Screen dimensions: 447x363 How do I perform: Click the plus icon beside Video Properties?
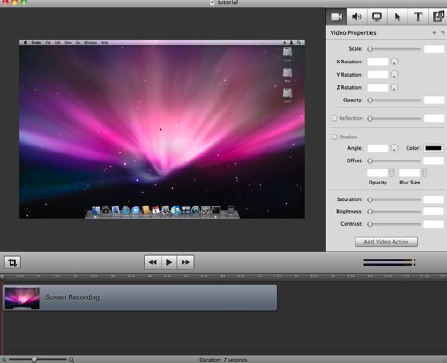(434, 33)
